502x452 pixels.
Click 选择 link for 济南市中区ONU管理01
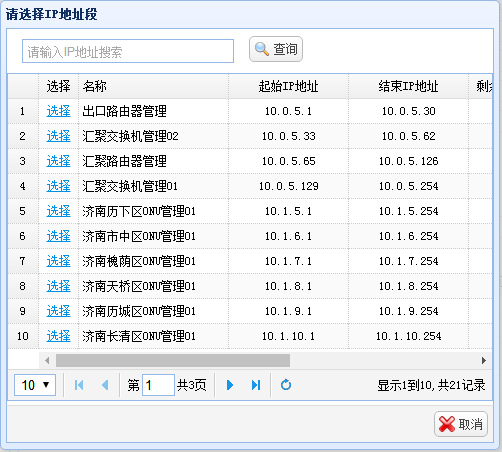pyautogui.click(x=58, y=236)
